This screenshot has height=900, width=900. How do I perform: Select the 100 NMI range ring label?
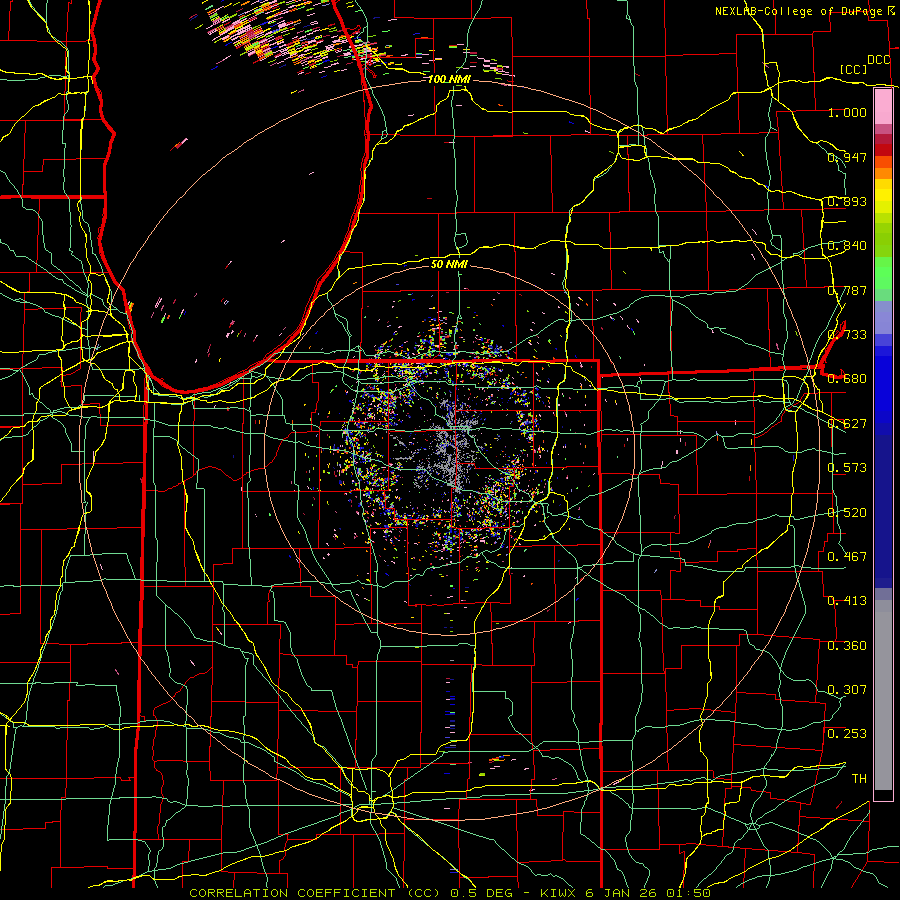pos(449,79)
